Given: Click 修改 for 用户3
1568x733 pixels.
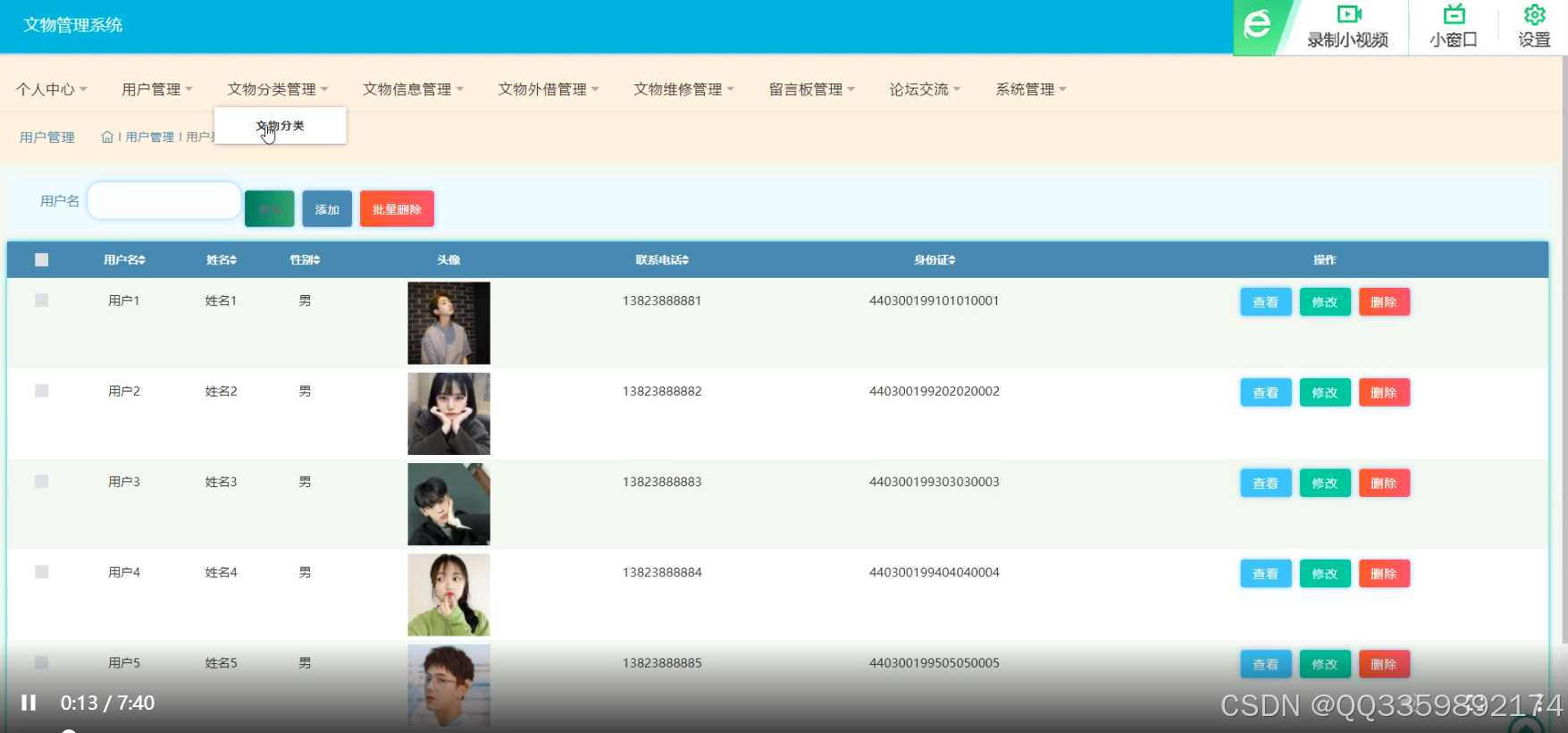Looking at the screenshot, I should [1325, 484].
